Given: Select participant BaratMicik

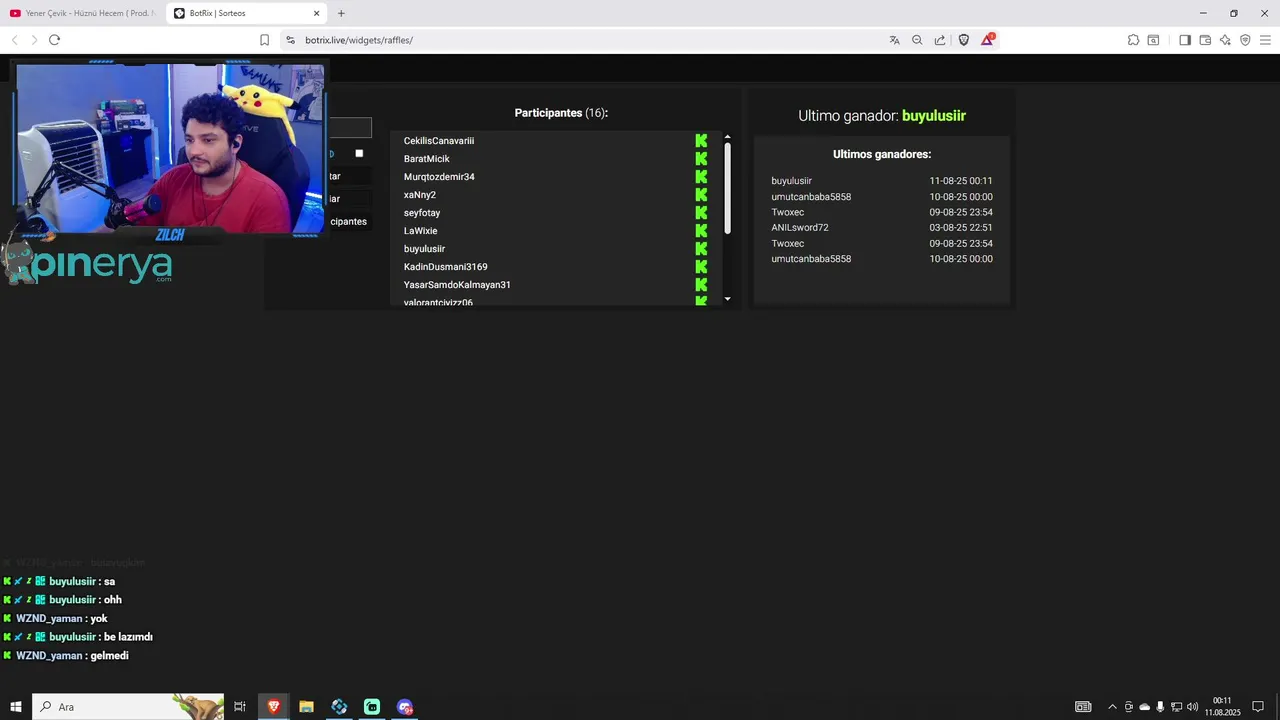Looking at the screenshot, I should pyautogui.click(x=427, y=159).
